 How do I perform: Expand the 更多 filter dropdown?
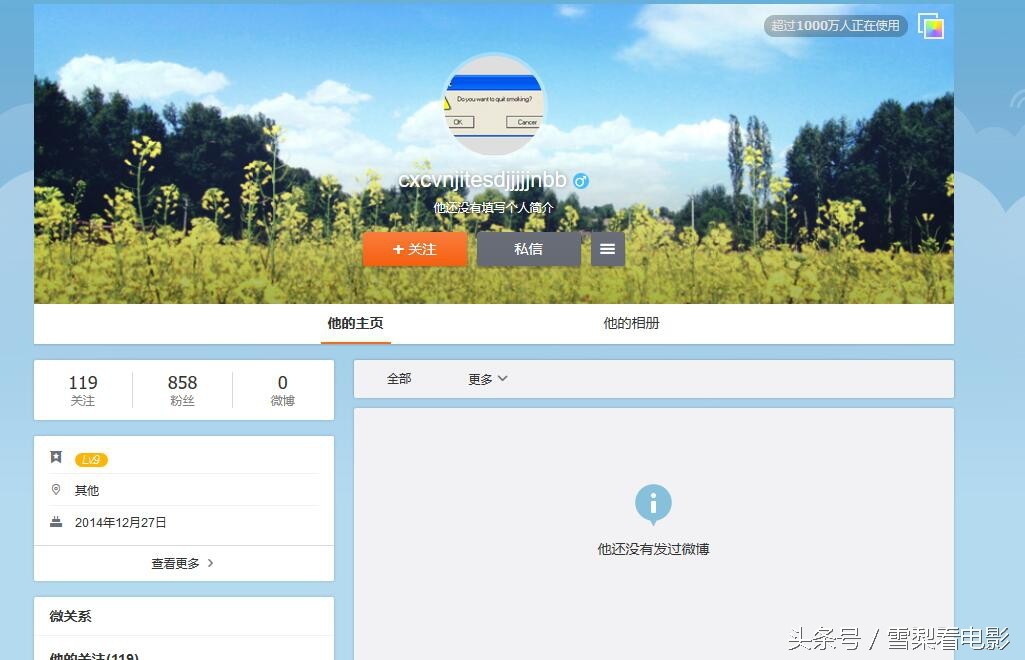[487, 379]
